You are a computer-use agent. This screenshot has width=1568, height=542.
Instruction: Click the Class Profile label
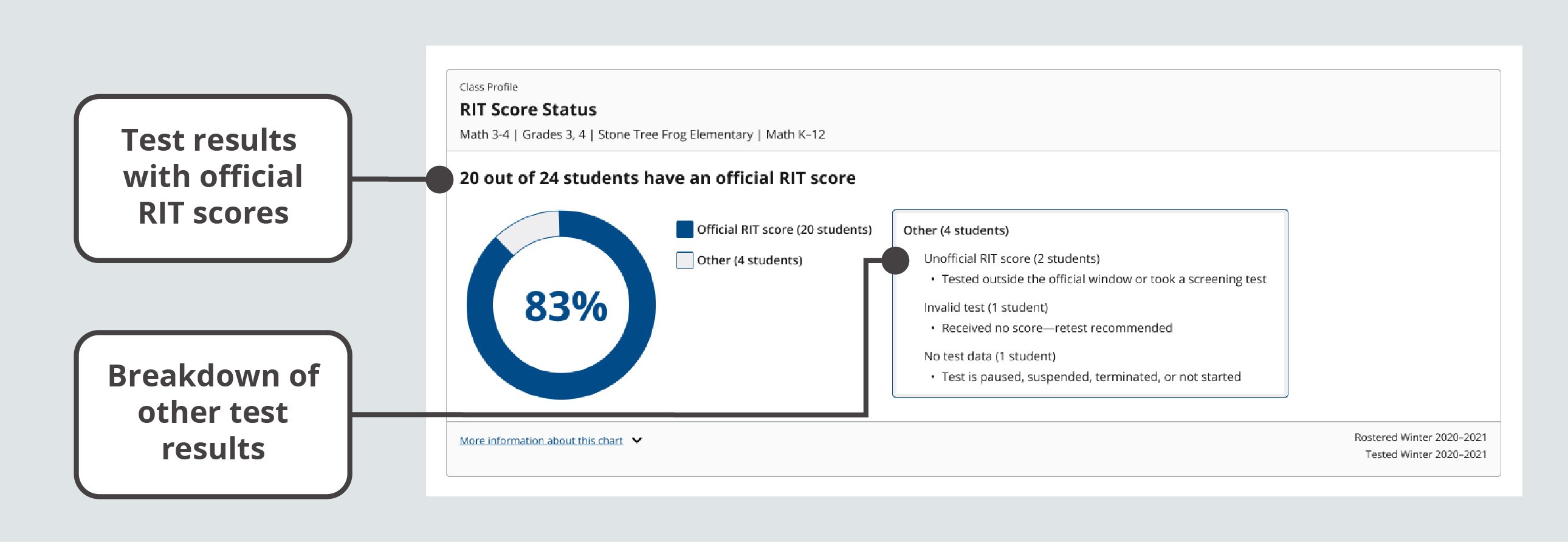(x=488, y=87)
